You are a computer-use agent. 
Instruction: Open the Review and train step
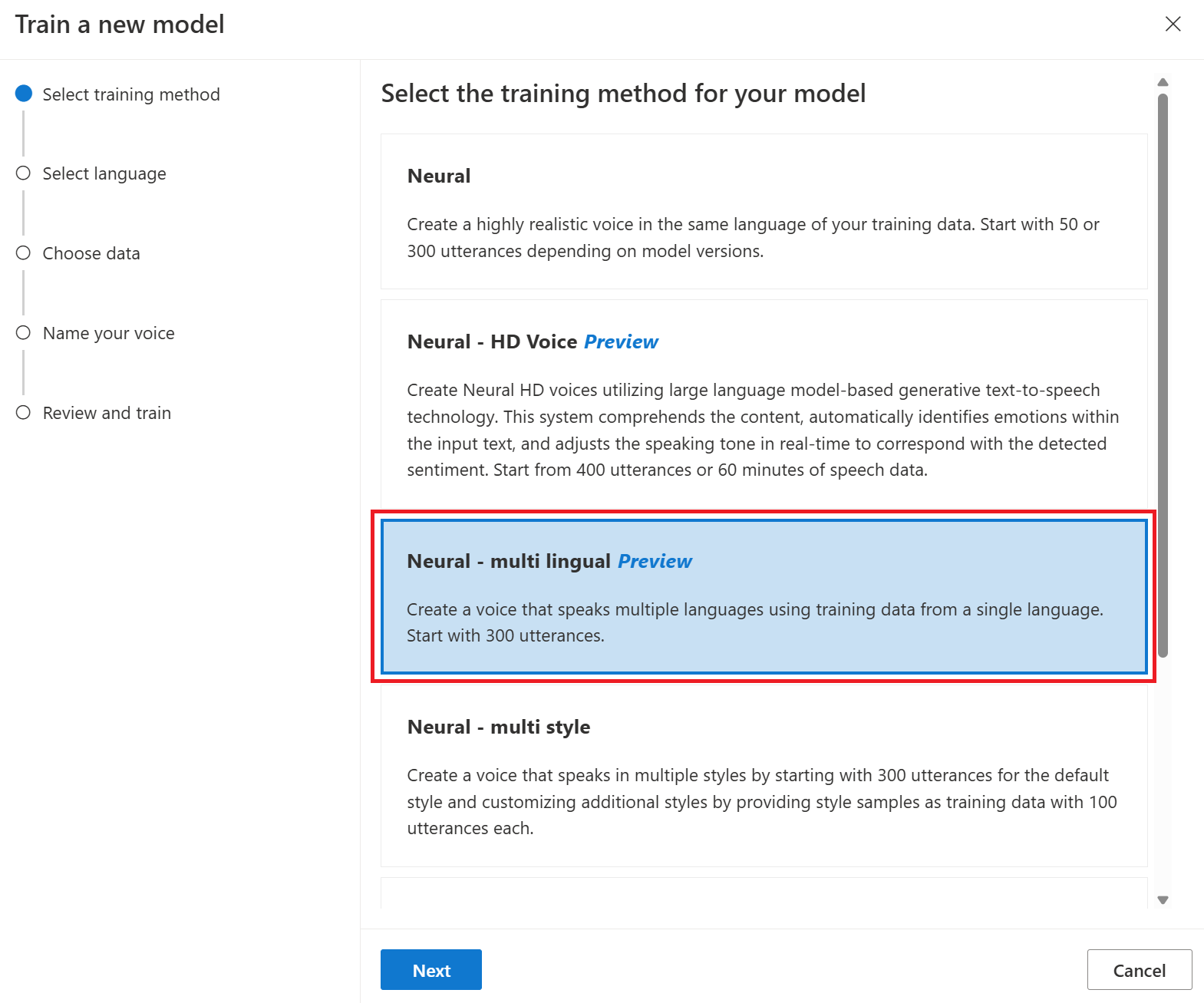tap(107, 413)
